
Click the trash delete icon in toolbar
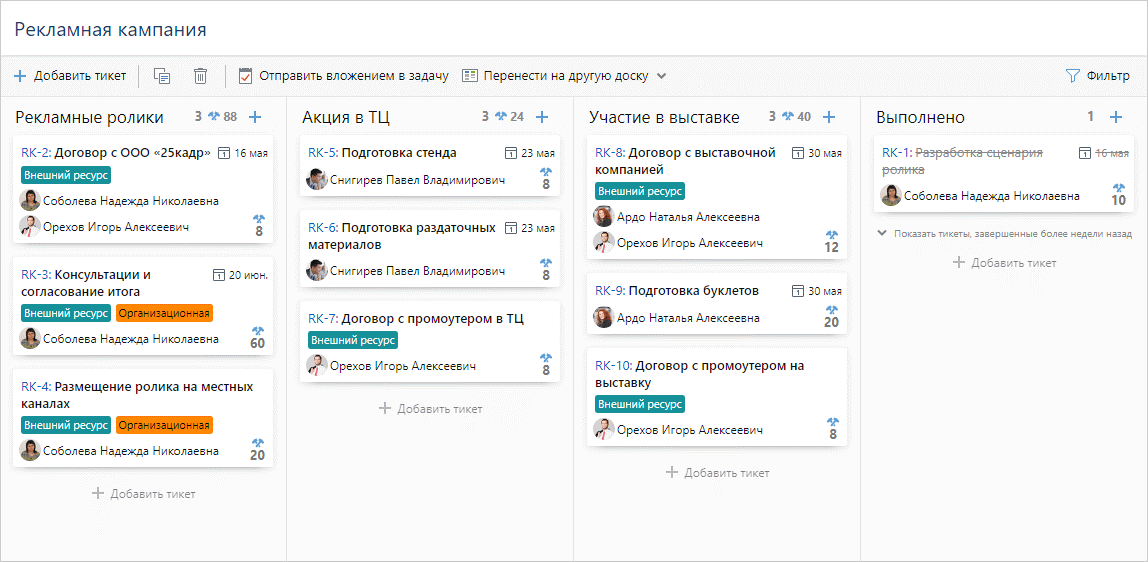click(x=200, y=76)
